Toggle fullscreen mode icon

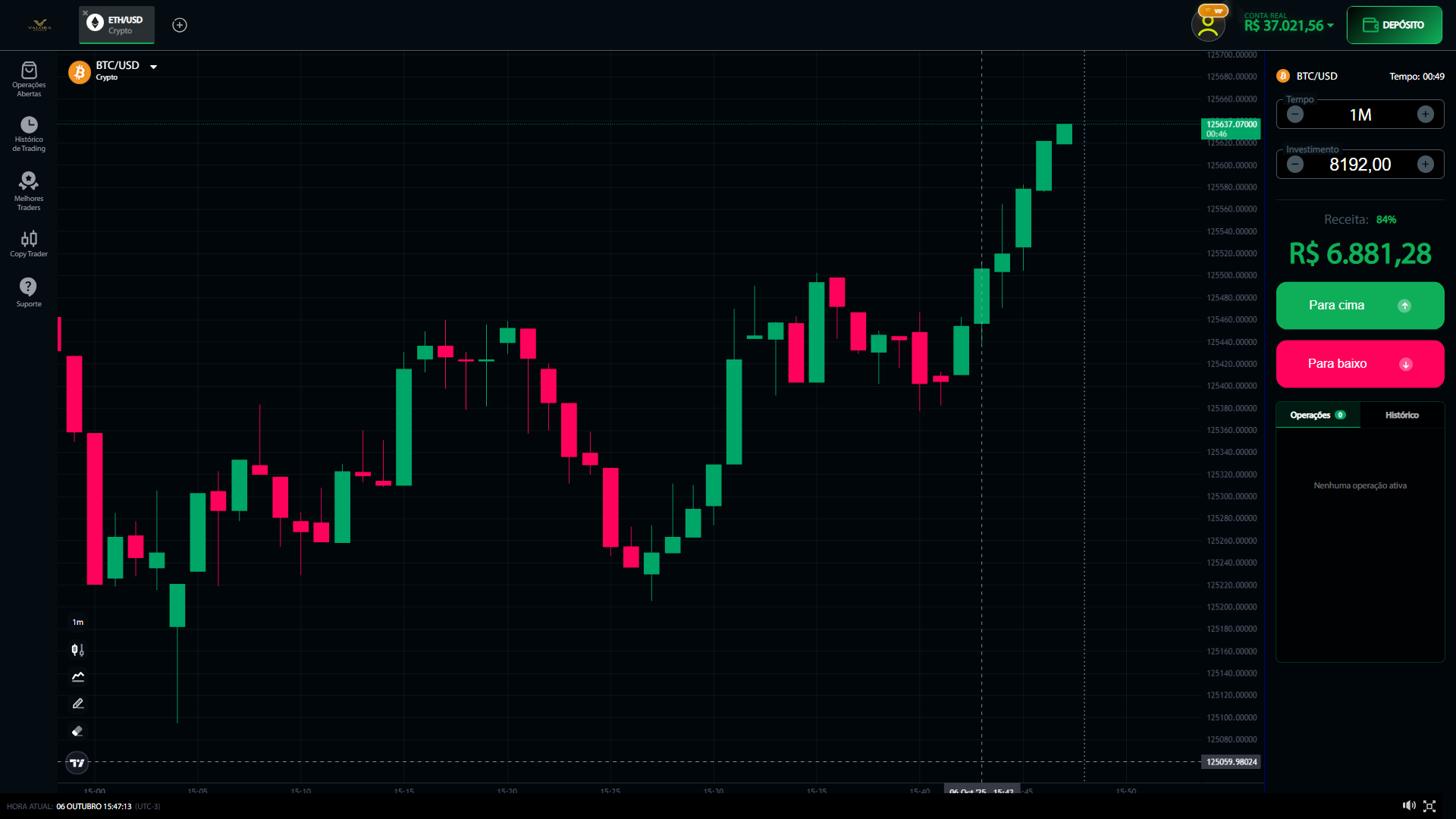(1429, 806)
